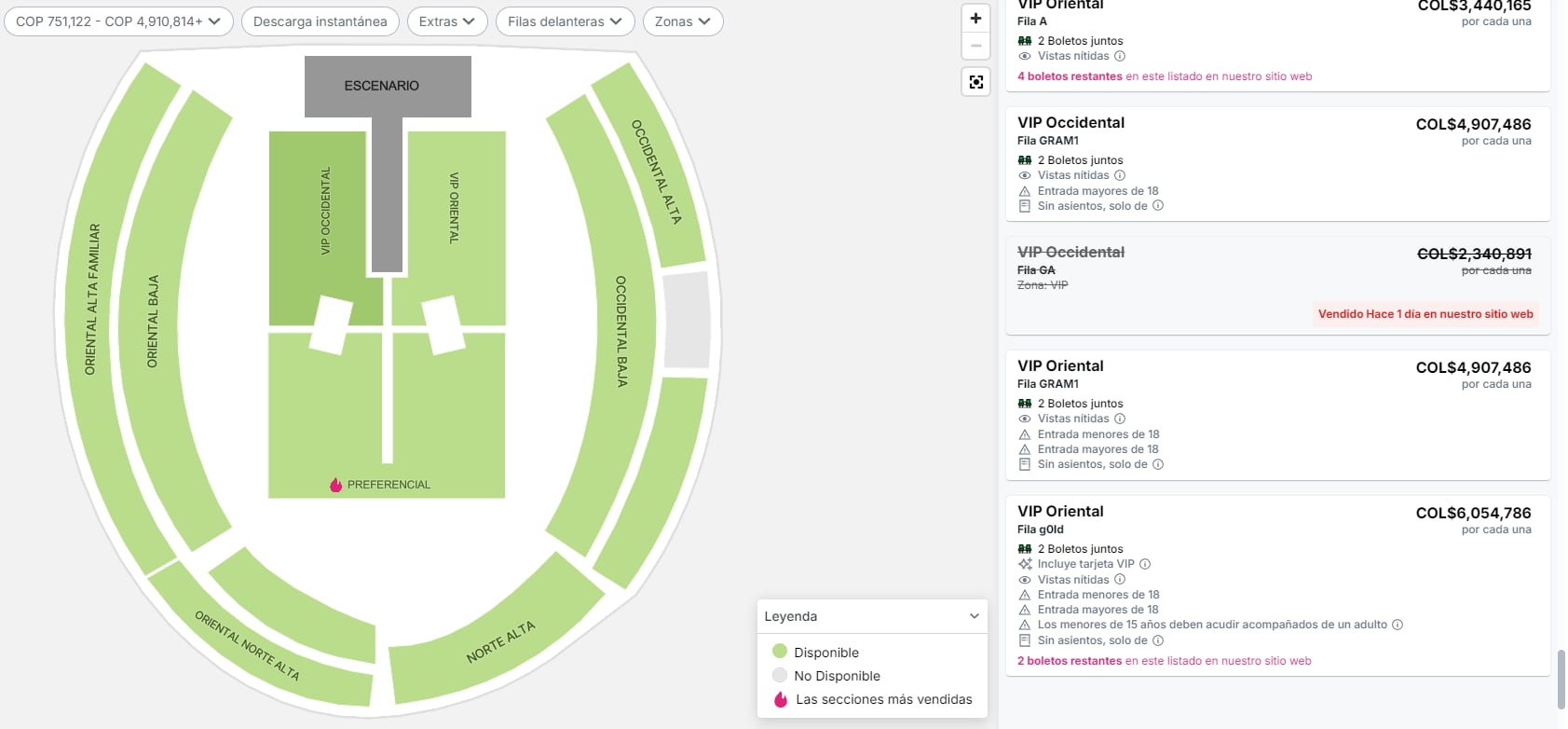Expand the Extras filter dropdown
The height and width of the screenshot is (729, 1568).
coord(447,21)
